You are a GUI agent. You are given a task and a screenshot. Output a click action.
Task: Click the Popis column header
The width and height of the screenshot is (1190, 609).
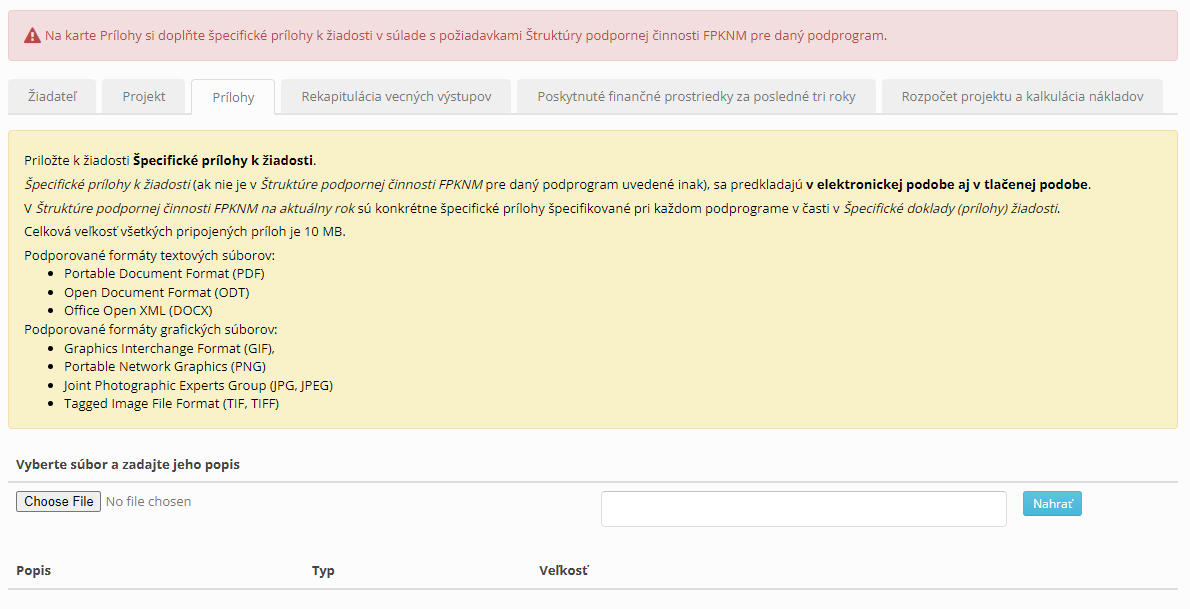(x=34, y=571)
